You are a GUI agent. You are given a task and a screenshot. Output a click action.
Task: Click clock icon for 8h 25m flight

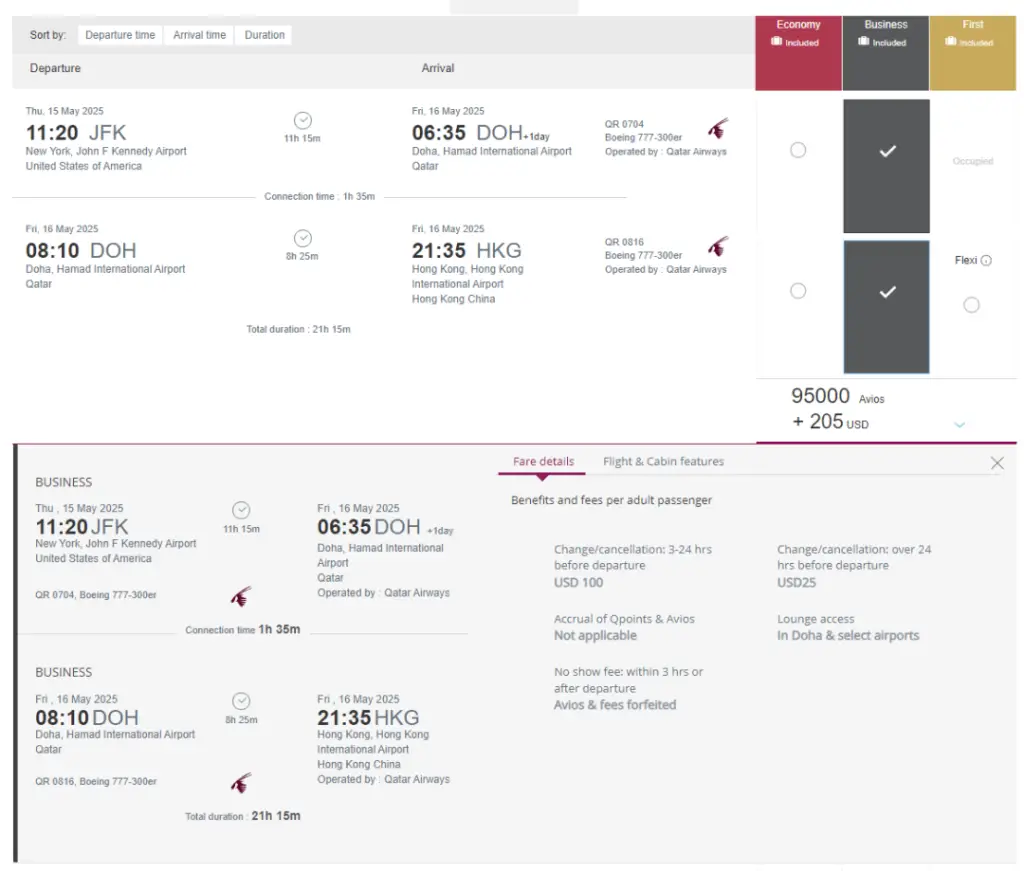click(x=302, y=238)
